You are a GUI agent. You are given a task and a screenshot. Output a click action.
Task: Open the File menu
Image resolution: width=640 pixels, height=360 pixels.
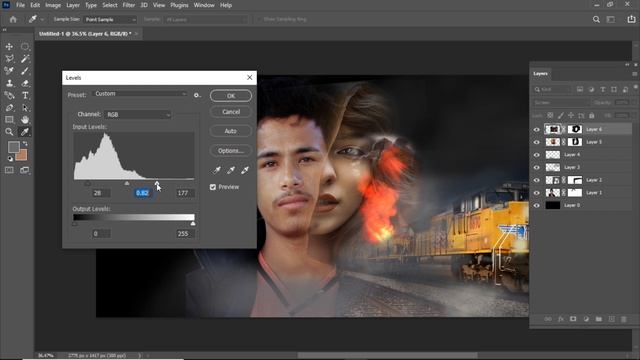coord(20,5)
